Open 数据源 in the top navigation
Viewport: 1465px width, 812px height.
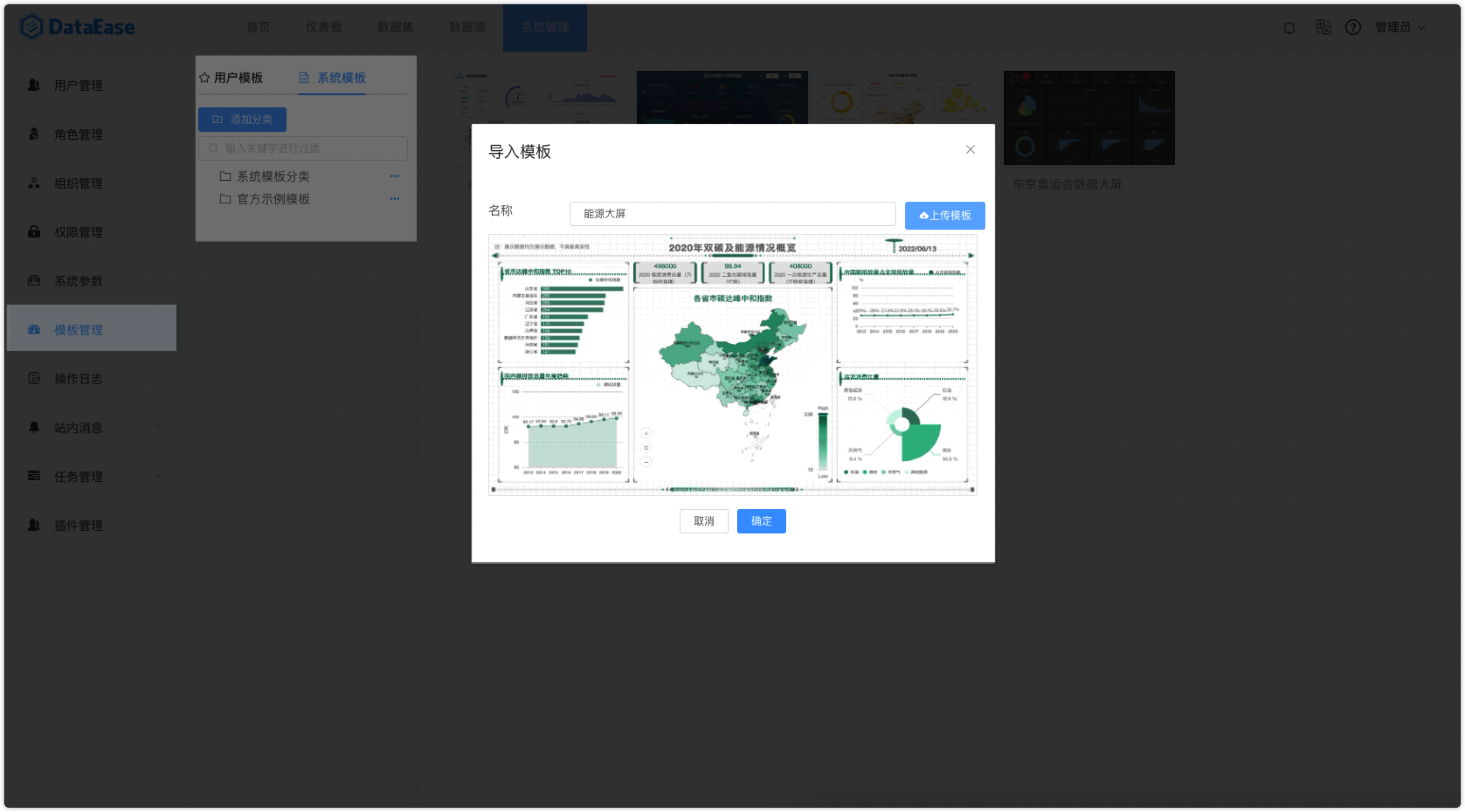[467, 27]
